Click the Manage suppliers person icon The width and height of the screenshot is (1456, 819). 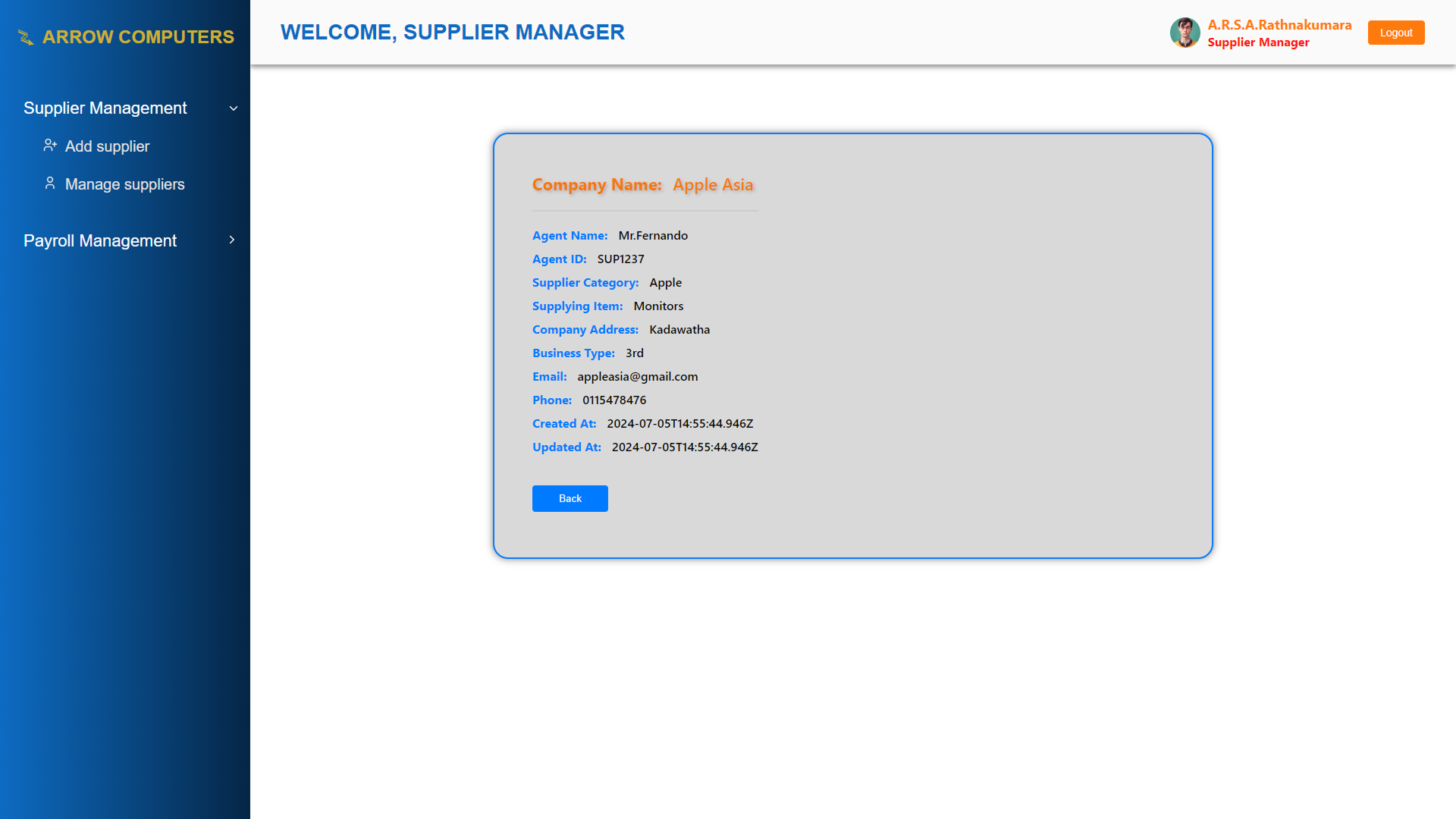click(49, 183)
